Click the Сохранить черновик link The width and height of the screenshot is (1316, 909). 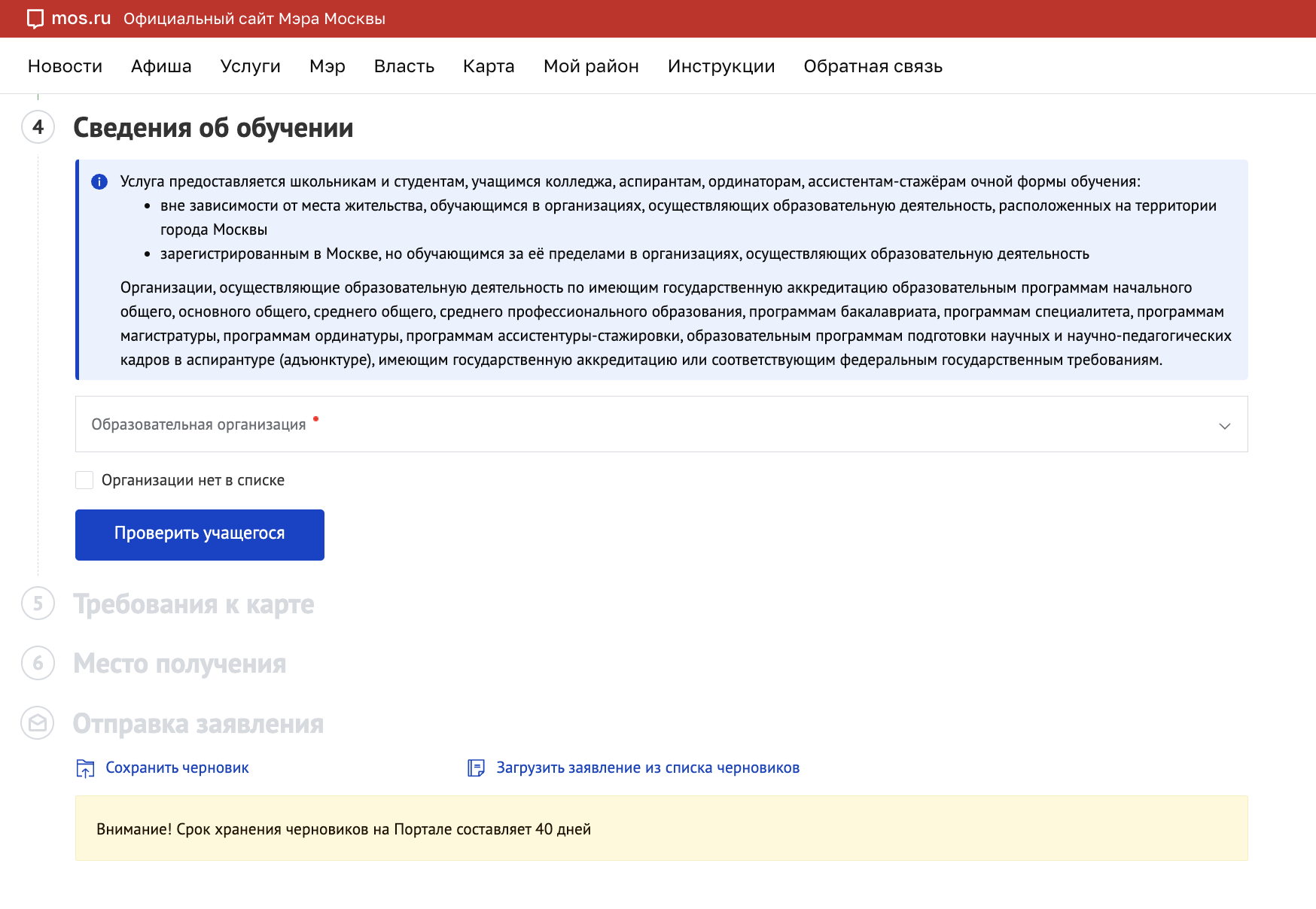(x=177, y=768)
